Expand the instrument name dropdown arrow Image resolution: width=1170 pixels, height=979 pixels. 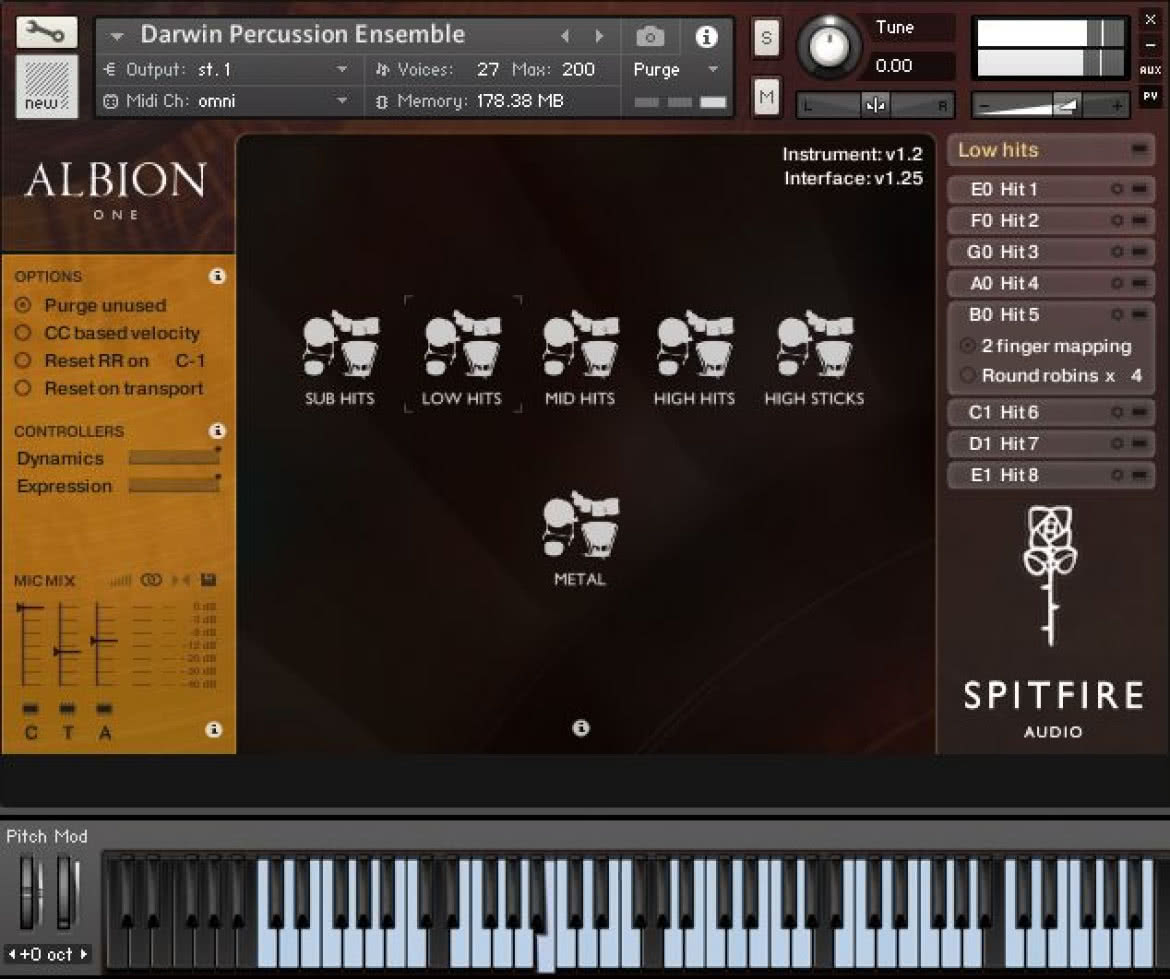coord(116,35)
